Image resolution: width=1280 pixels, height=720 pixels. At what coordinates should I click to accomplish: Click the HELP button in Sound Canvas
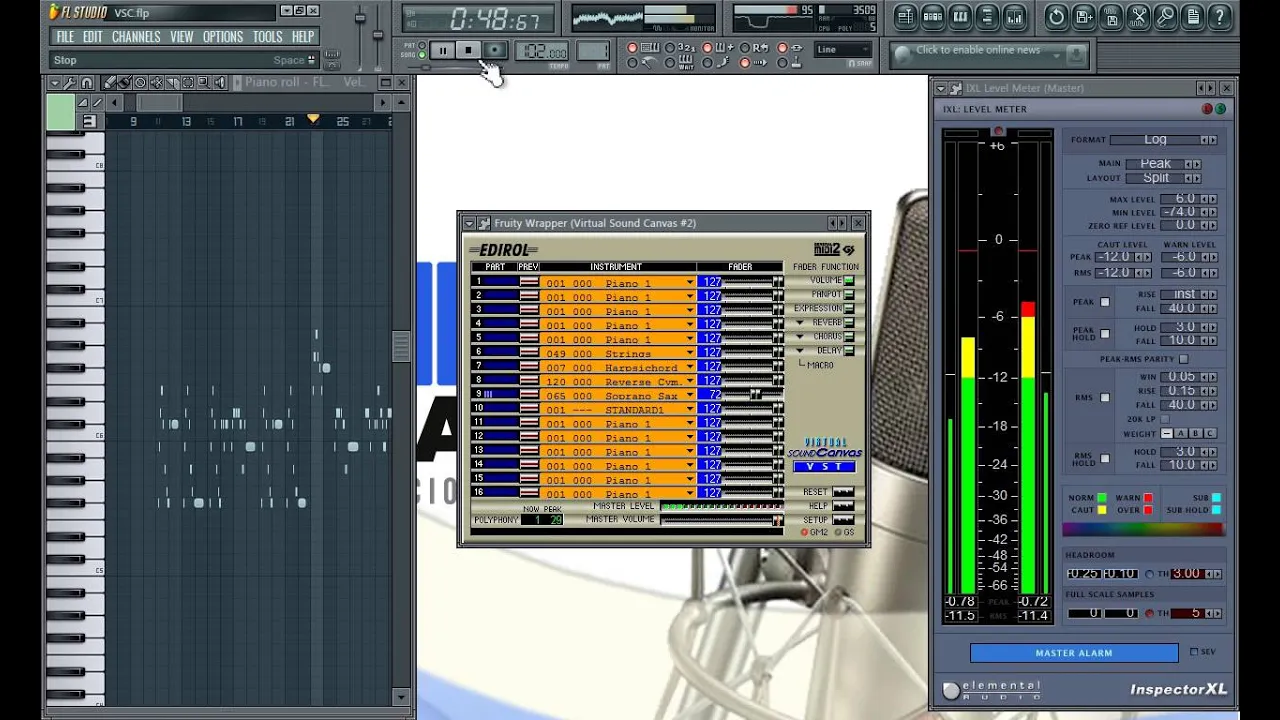click(843, 506)
